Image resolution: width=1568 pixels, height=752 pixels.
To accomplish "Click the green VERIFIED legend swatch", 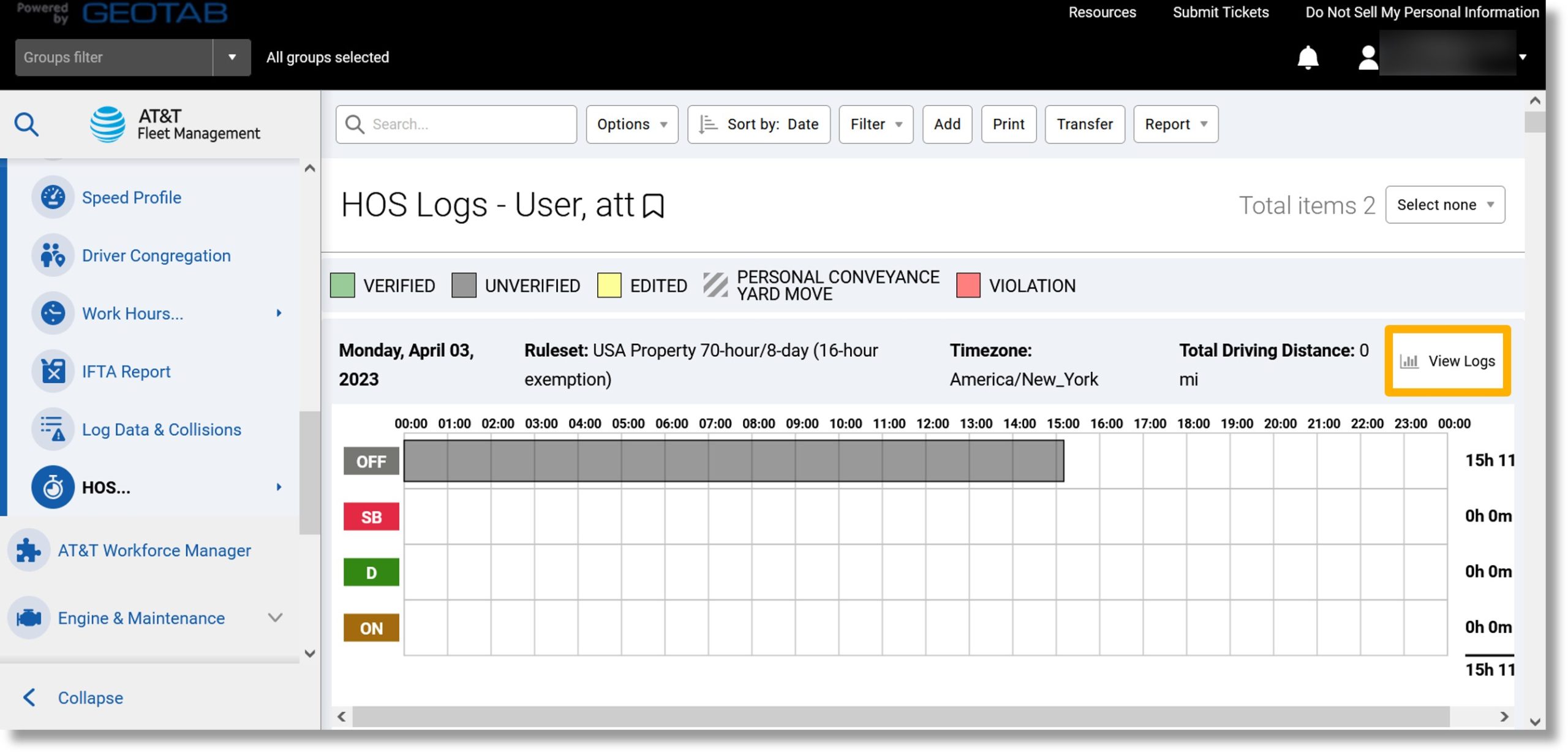I will click(342, 286).
